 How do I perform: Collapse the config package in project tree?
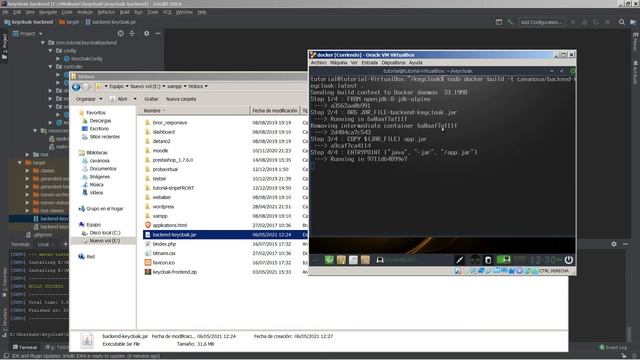(x=51, y=51)
